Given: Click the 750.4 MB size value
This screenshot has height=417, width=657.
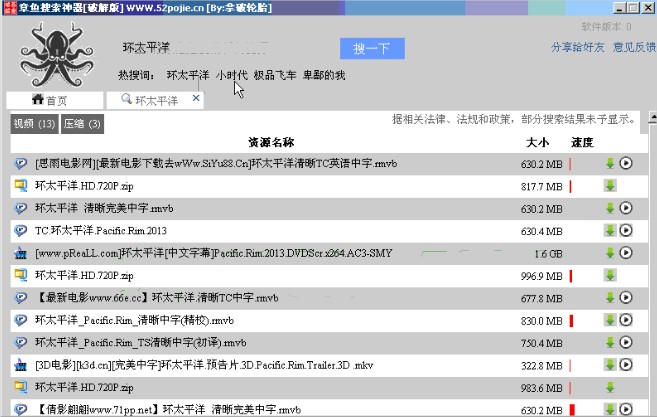Looking at the screenshot, I should (x=542, y=343).
